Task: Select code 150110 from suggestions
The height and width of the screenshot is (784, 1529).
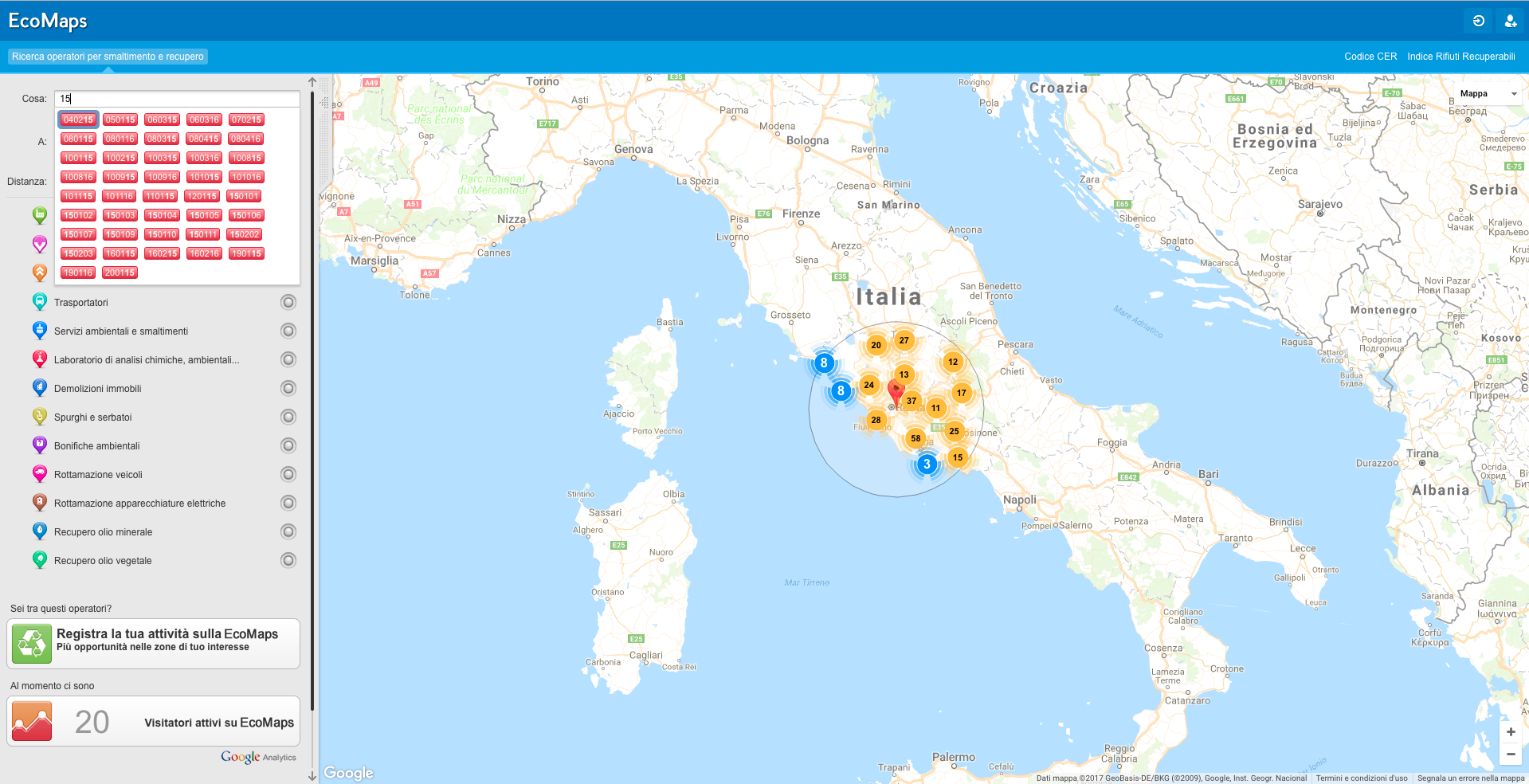Action: pos(162,234)
